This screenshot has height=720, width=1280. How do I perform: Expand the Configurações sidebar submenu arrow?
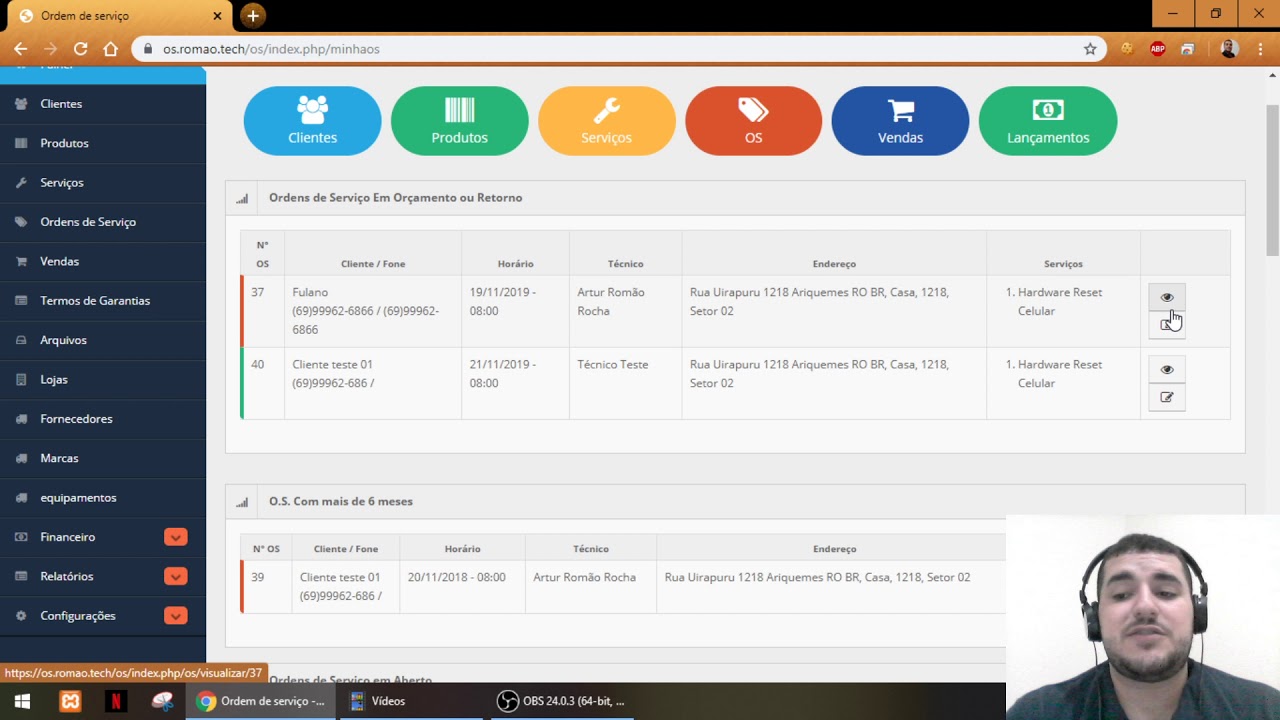[x=175, y=616]
